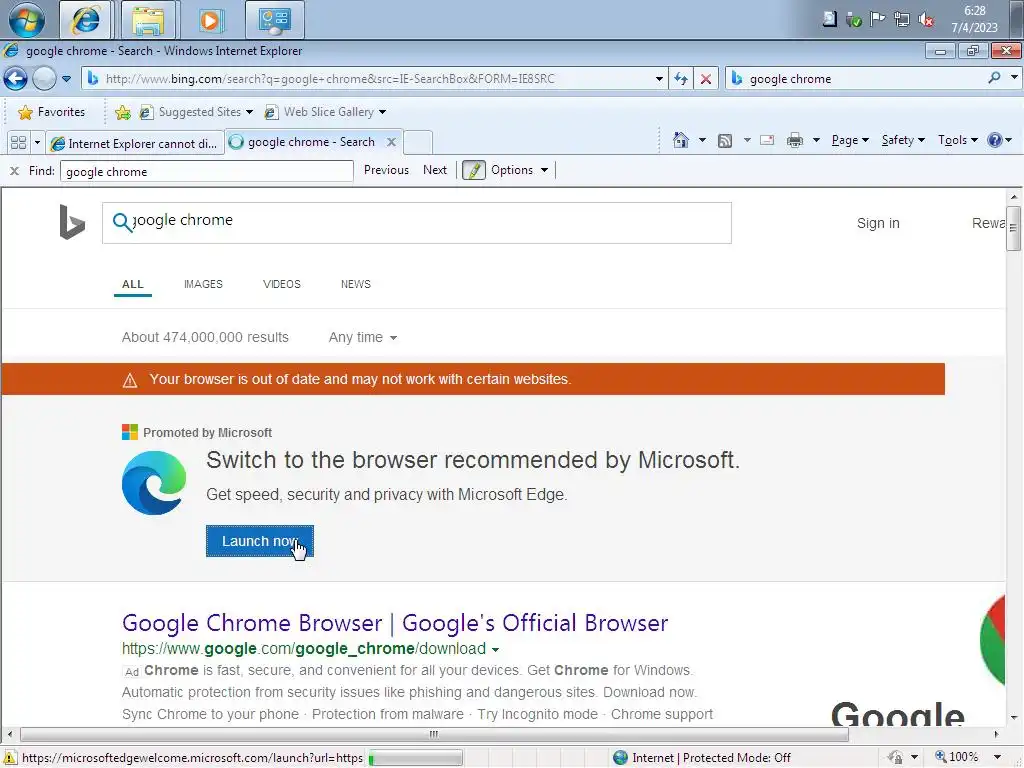Image resolution: width=1024 pixels, height=768 pixels.
Task: Switch to Internet Explorer cannot display tab
Action: (135, 143)
